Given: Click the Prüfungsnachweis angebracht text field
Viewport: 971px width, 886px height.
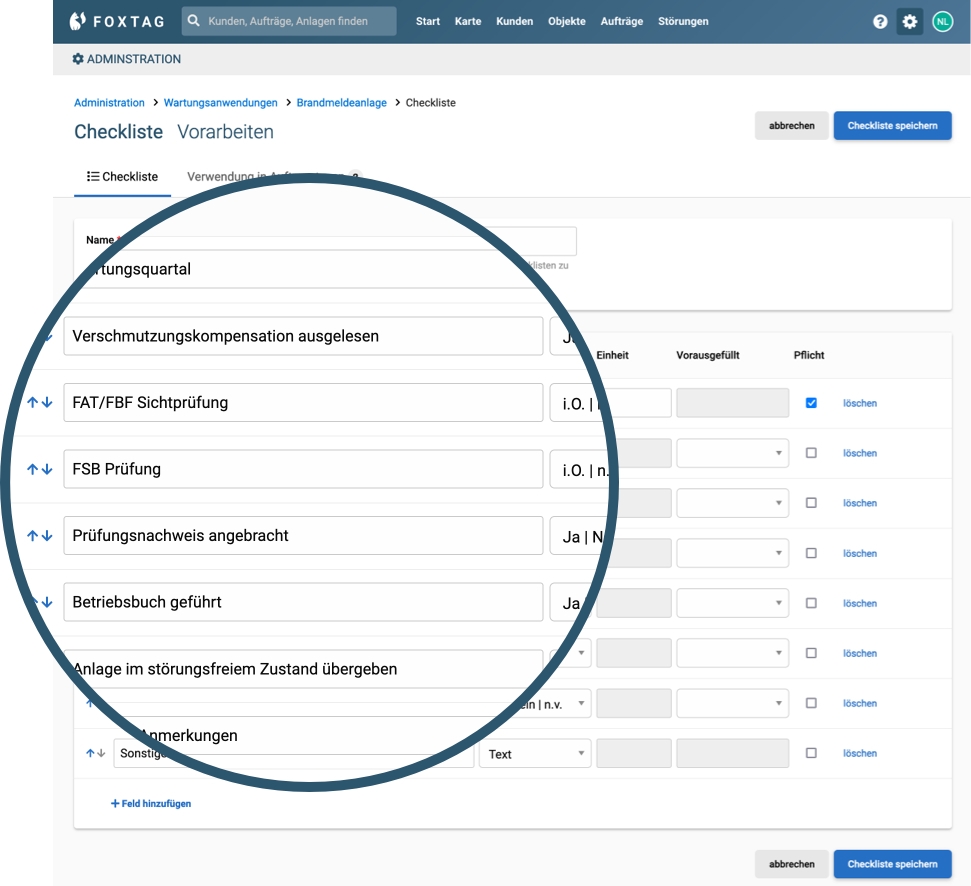Looking at the screenshot, I should coord(303,536).
